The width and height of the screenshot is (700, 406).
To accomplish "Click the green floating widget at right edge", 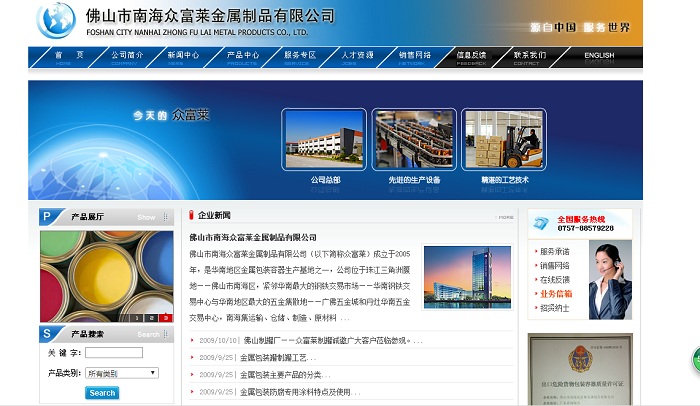I will [695, 359].
